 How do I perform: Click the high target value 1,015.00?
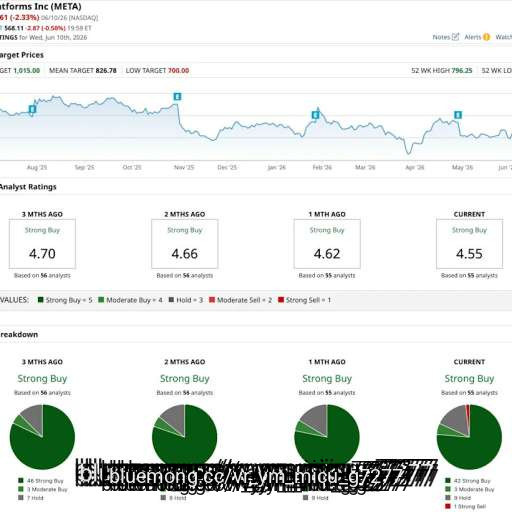pos(26,70)
